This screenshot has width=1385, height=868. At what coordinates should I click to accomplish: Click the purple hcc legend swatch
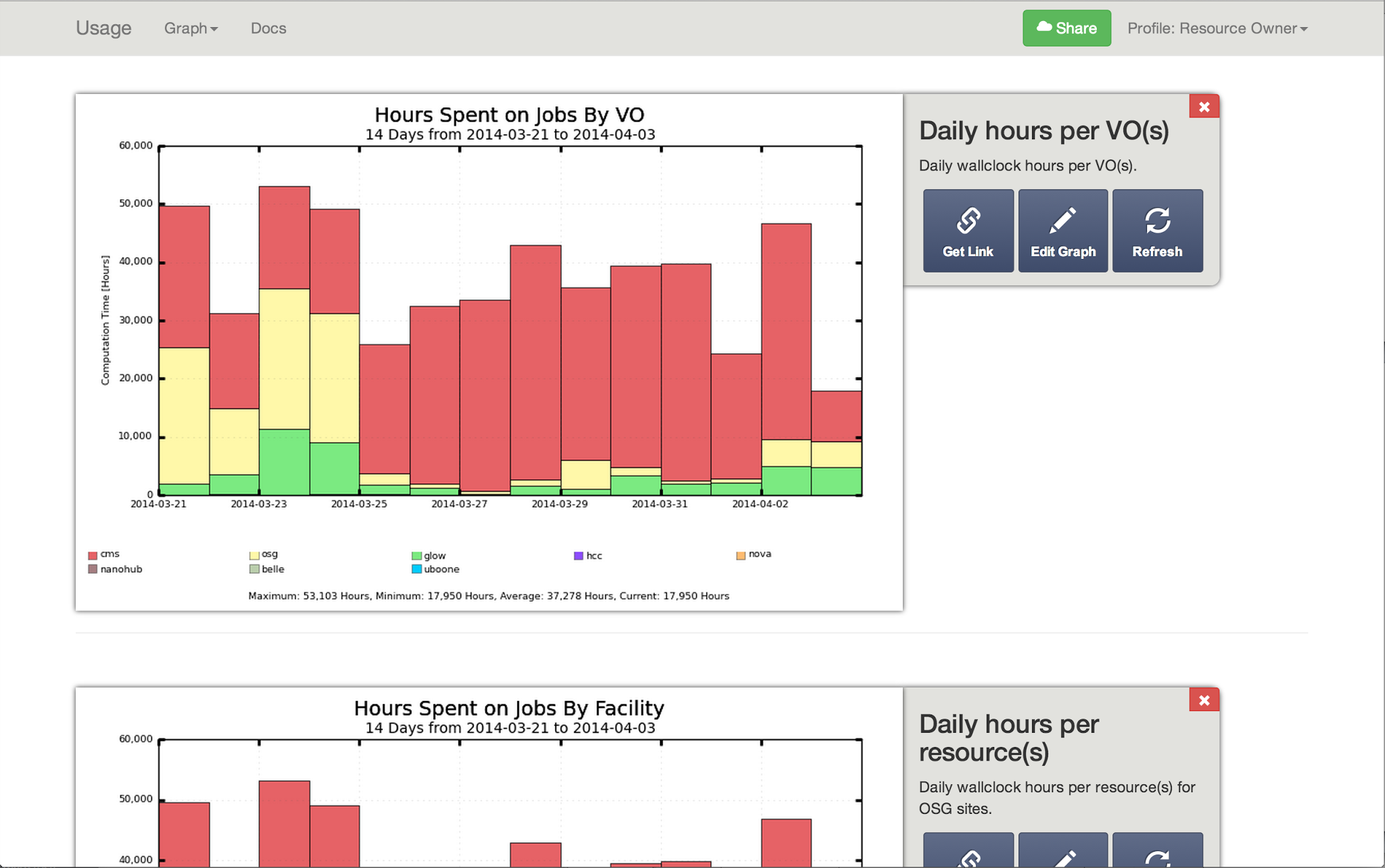click(x=578, y=556)
